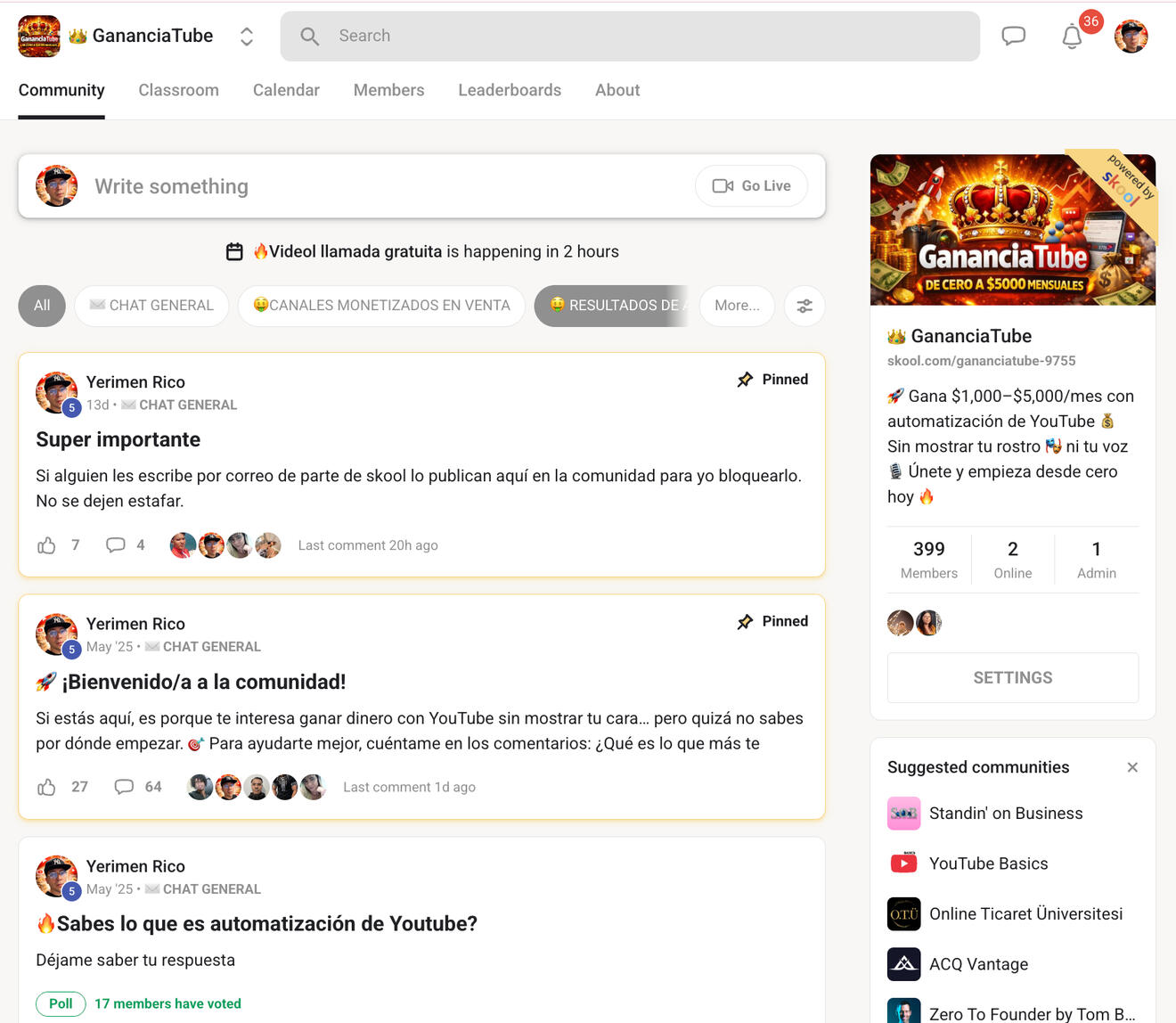The image size is (1176, 1023).
Task: Dismiss the Suggested communities panel
Action: click(x=1132, y=767)
